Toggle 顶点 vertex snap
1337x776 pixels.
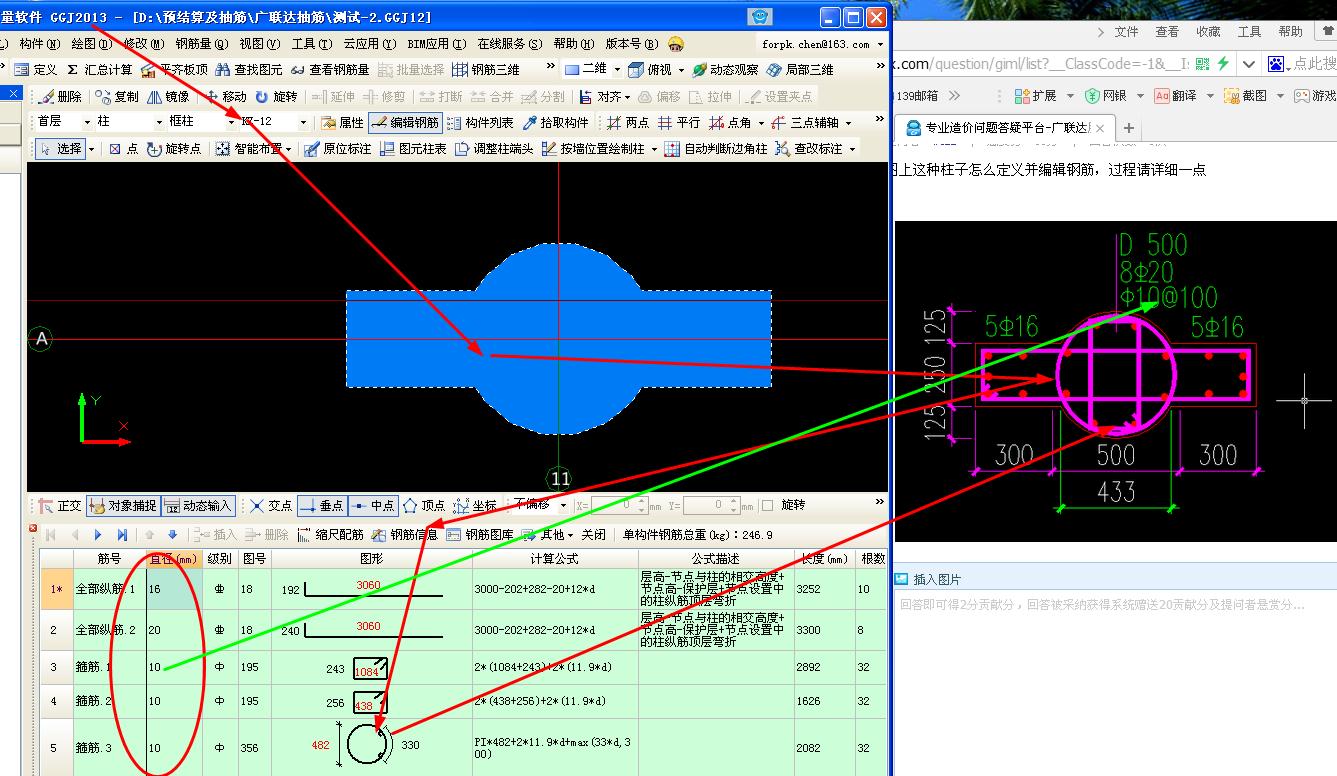(424, 506)
